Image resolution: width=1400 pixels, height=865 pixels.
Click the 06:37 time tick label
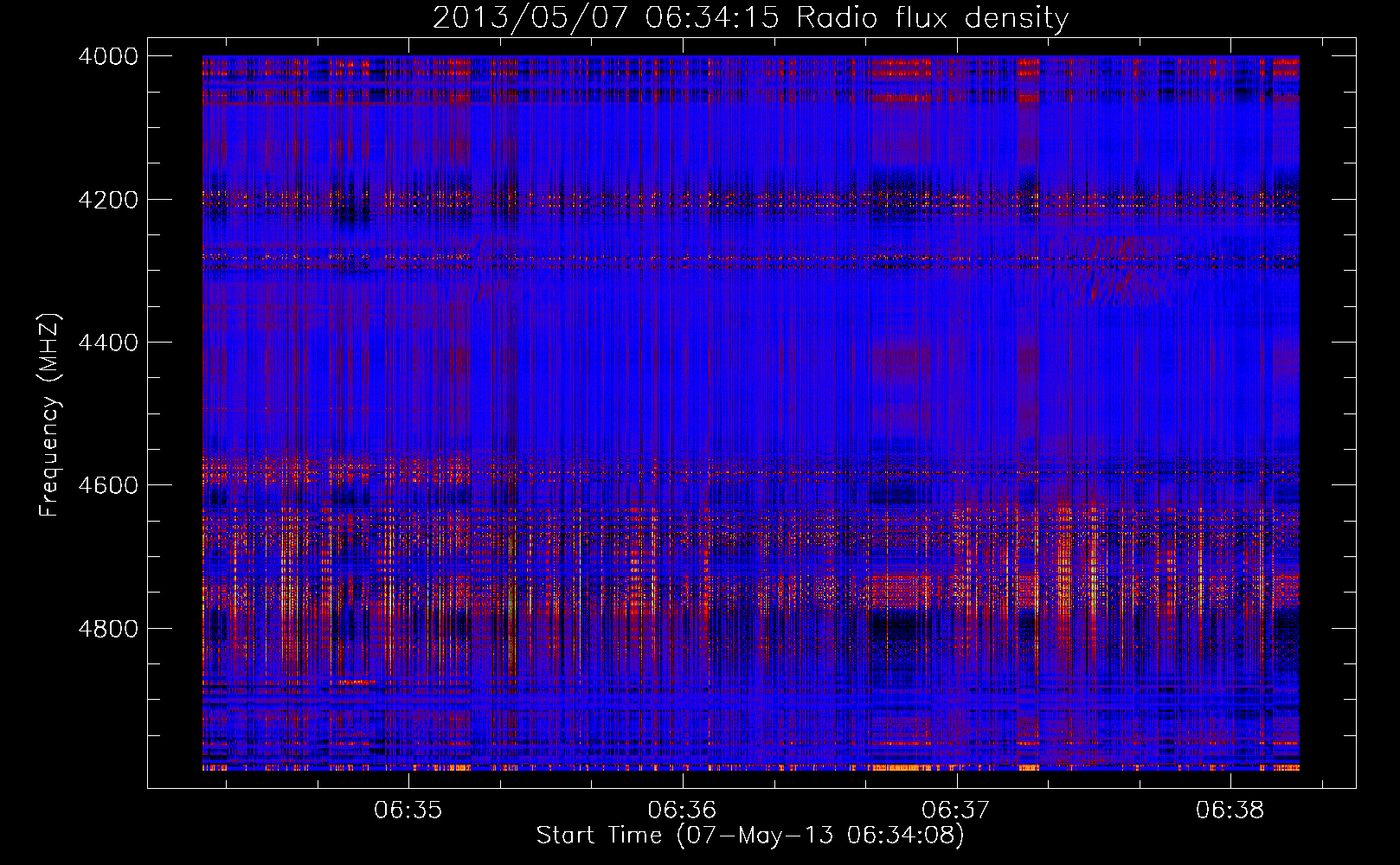pyautogui.click(x=956, y=811)
